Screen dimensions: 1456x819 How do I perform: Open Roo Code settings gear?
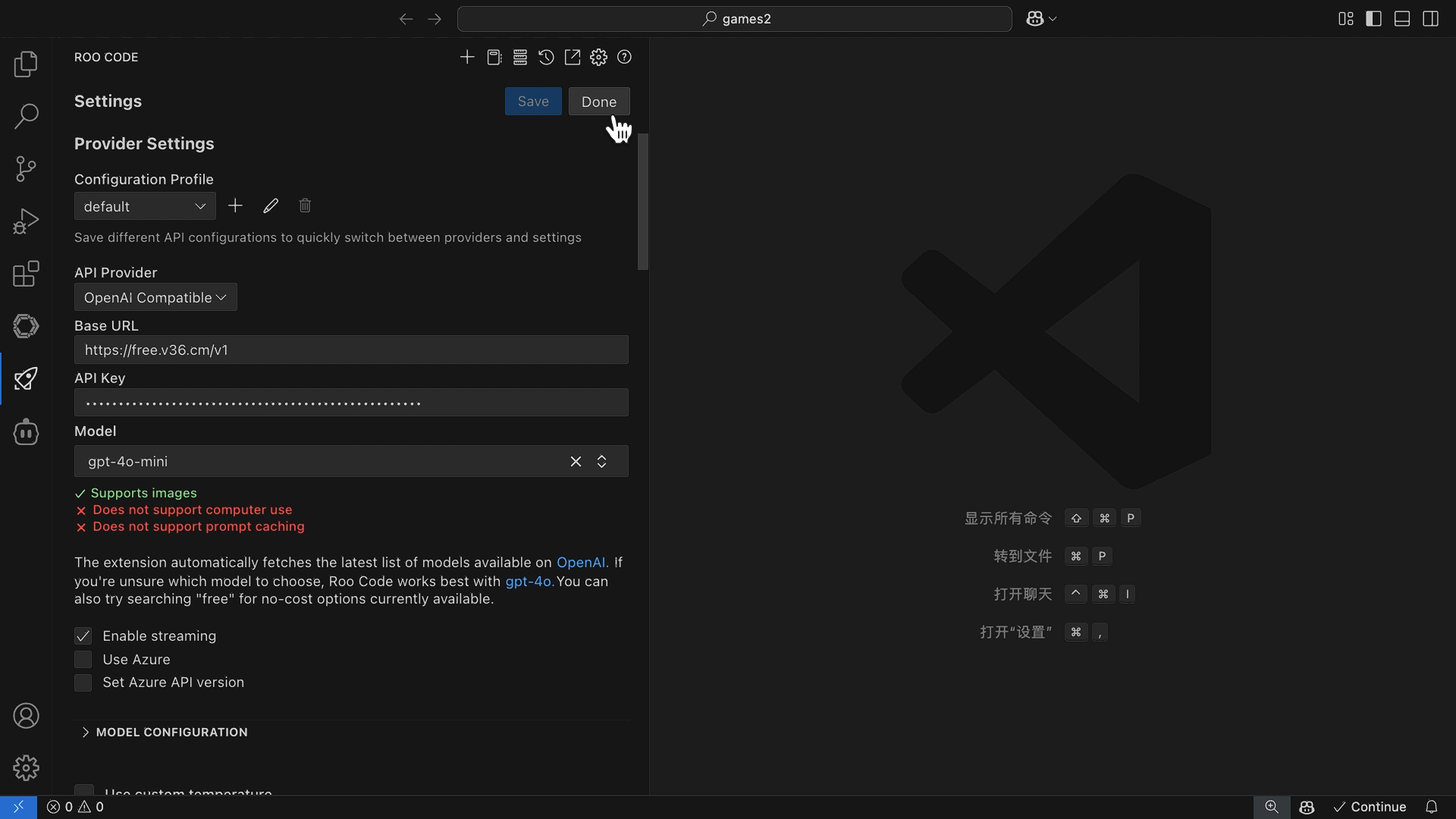click(598, 57)
